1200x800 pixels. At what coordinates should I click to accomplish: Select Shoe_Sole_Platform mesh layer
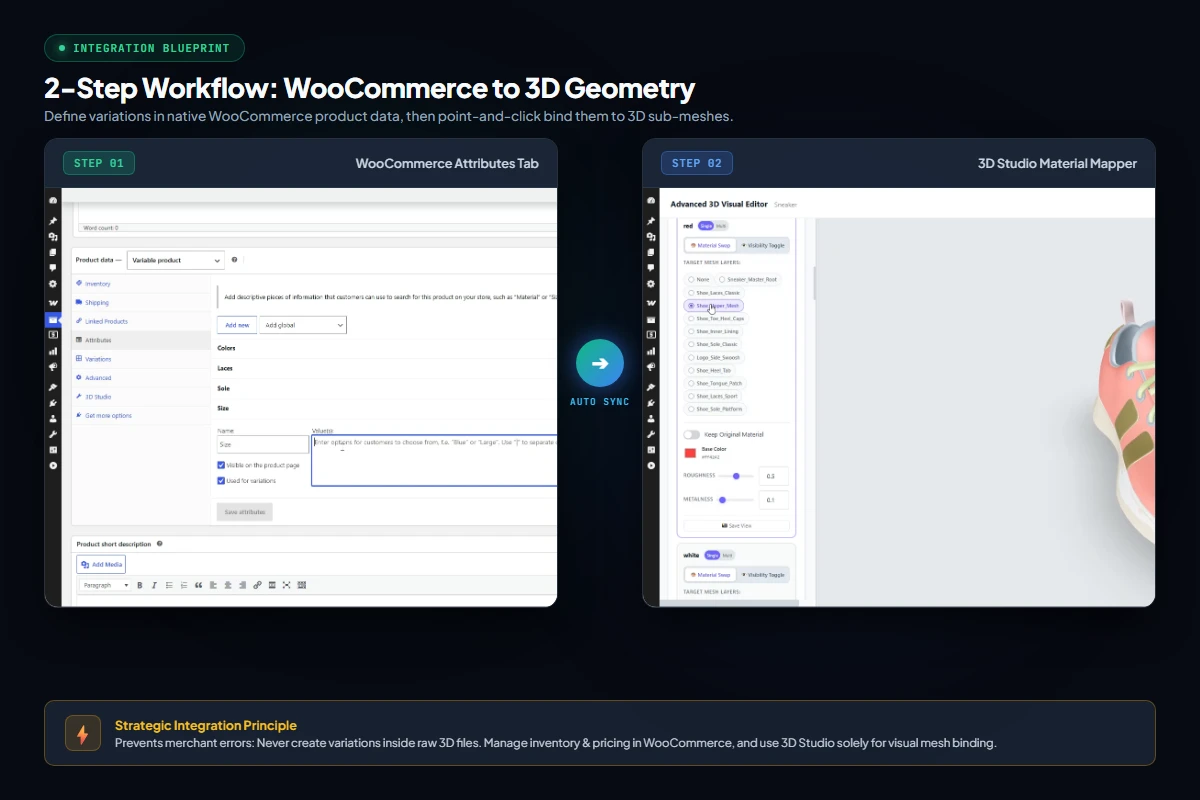(715, 409)
